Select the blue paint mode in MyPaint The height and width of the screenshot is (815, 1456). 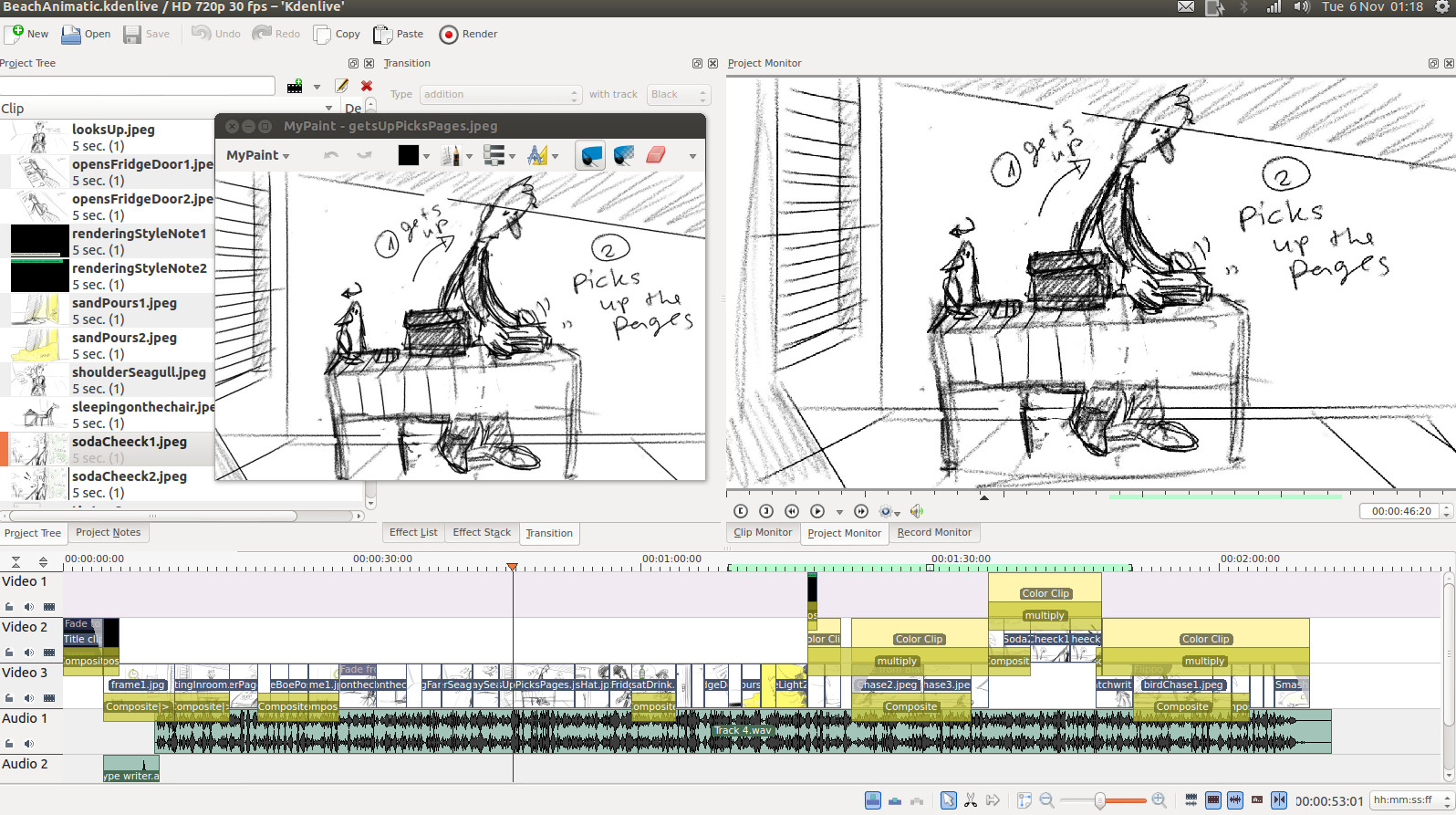(x=591, y=156)
